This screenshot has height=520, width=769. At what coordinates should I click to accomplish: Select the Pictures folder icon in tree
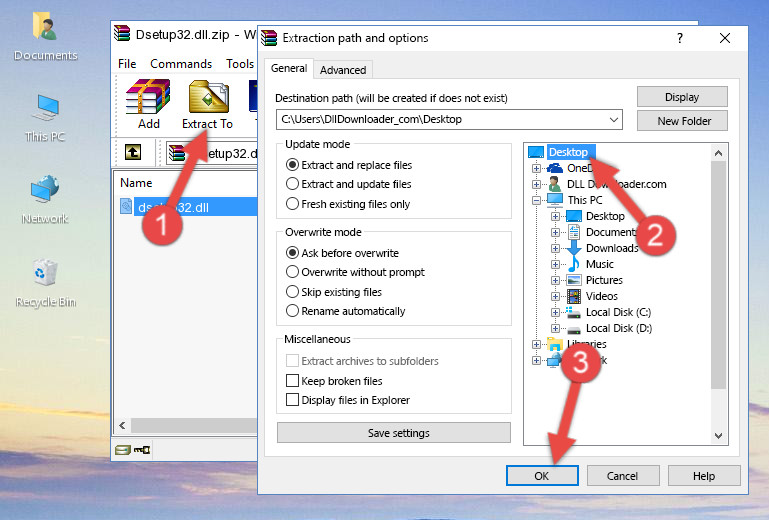point(574,280)
